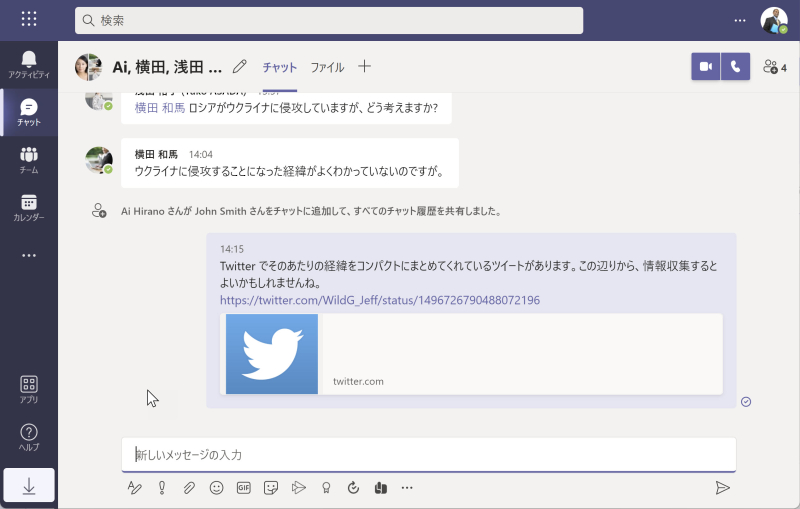Switch to the チャット tab
The width and height of the screenshot is (800, 509).
pyautogui.click(x=280, y=67)
